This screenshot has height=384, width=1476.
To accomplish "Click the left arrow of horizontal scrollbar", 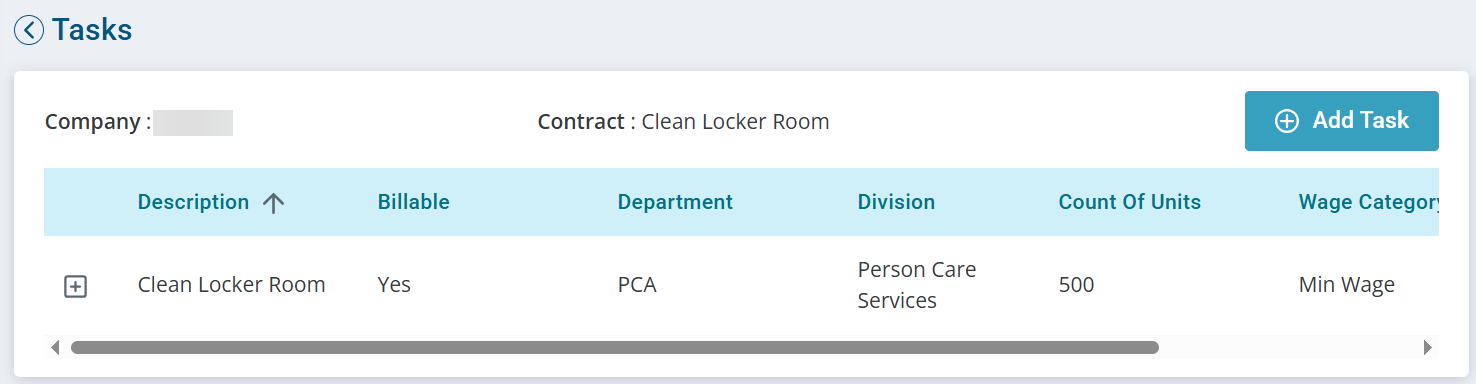I will pyautogui.click(x=54, y=348).
